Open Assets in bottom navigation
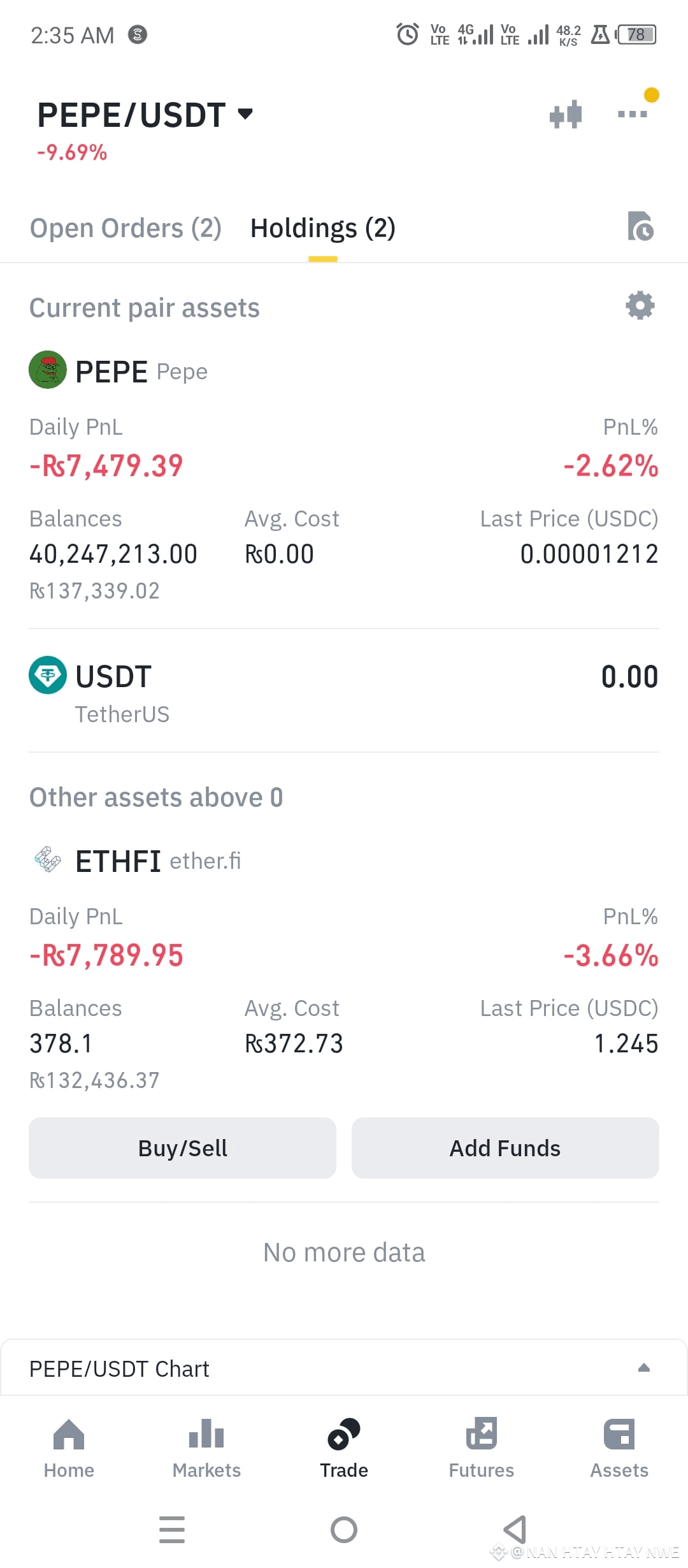The height and width of the screenshot is (1568, 688). click(x=619, y=1448)
